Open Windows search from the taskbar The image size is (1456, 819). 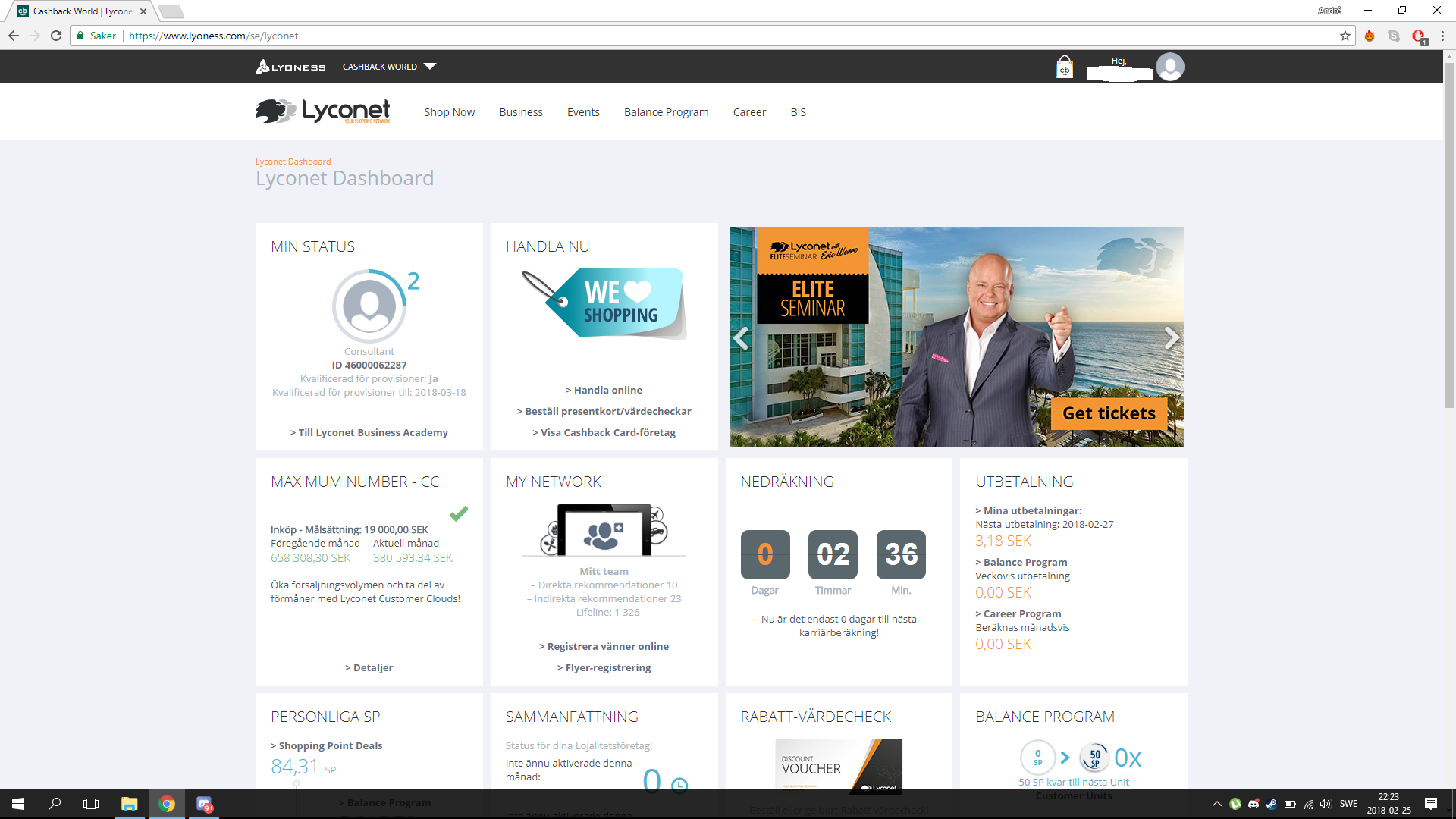click(x=55, y=804)
